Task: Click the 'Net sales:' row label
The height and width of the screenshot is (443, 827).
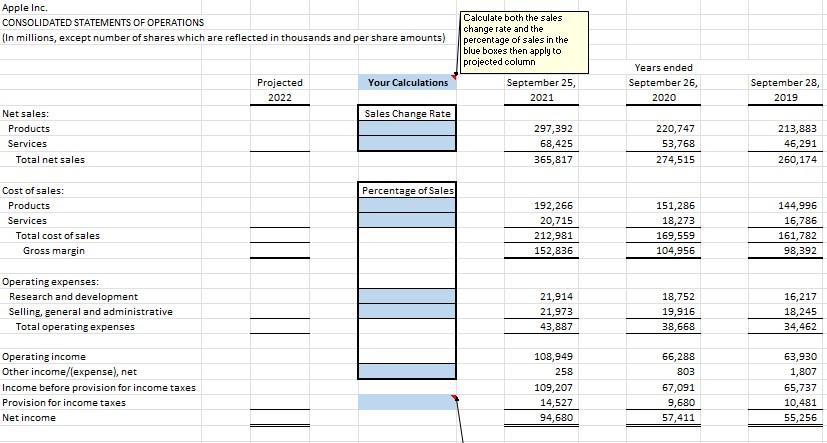Action: pos(26,113)
